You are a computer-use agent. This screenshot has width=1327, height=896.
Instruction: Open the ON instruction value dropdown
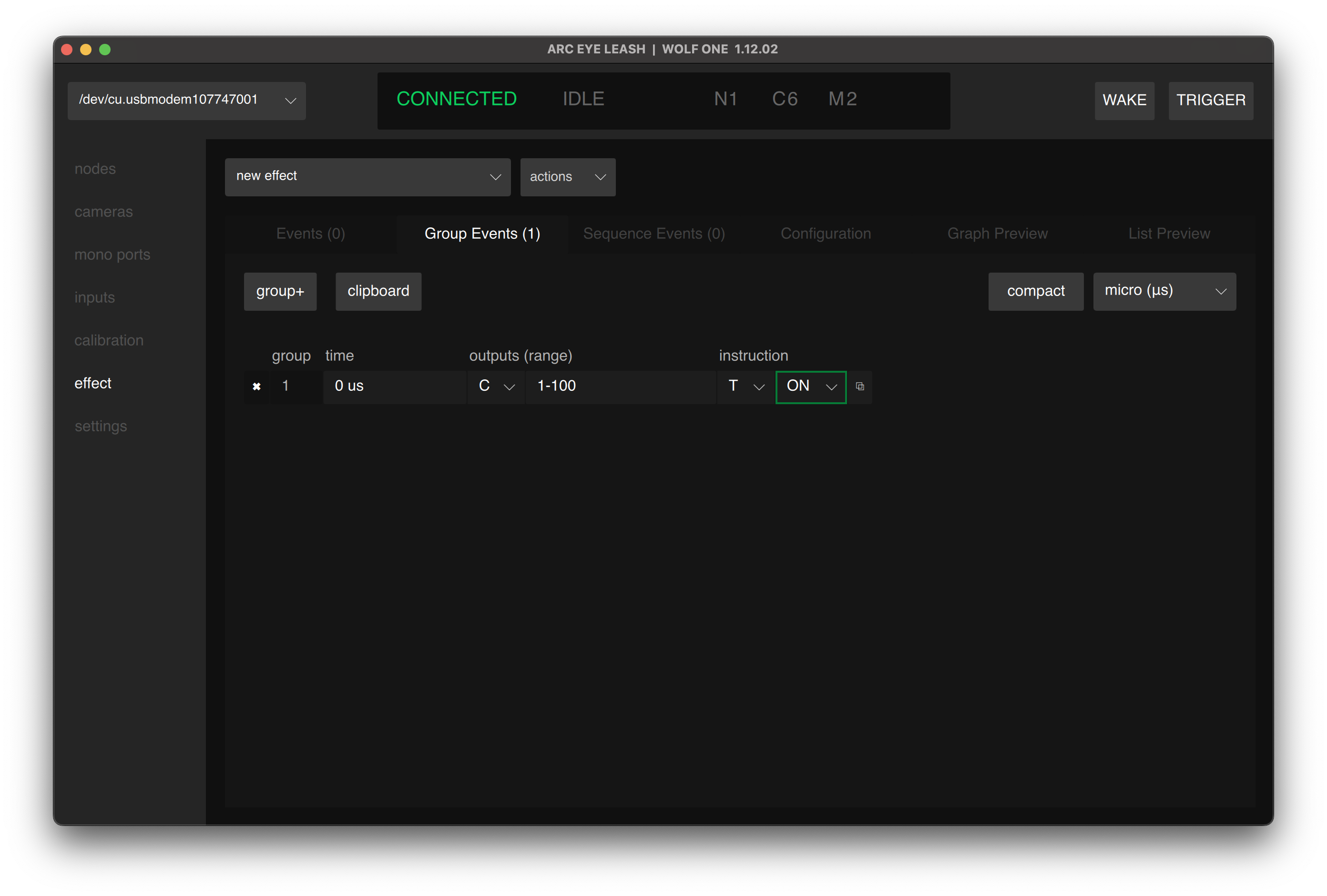[810, 387]
